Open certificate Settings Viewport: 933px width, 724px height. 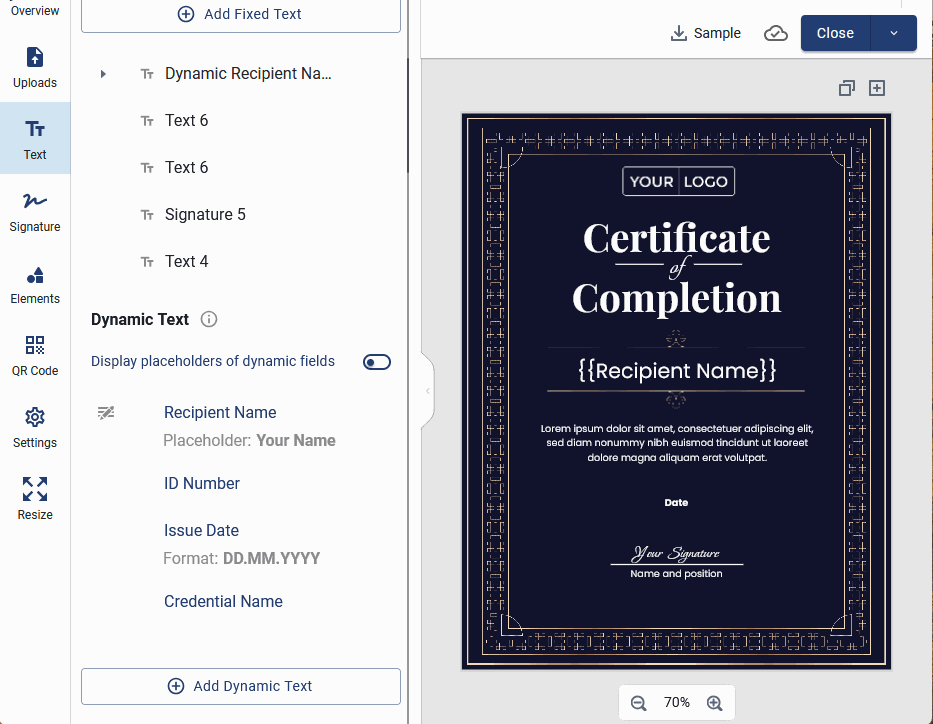point(34,428)
